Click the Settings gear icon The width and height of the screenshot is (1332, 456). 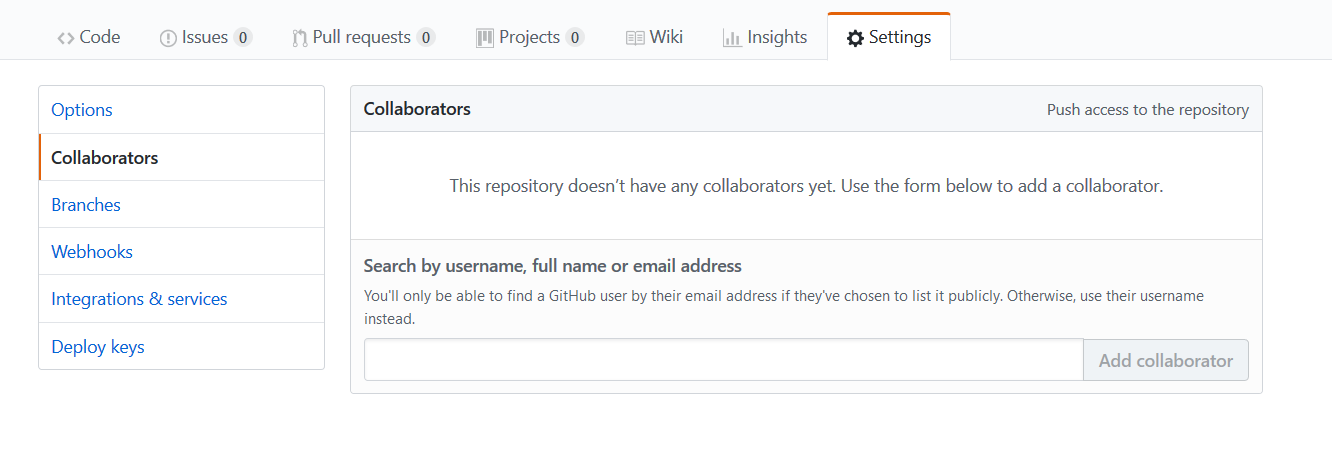[x=855, y=38]
